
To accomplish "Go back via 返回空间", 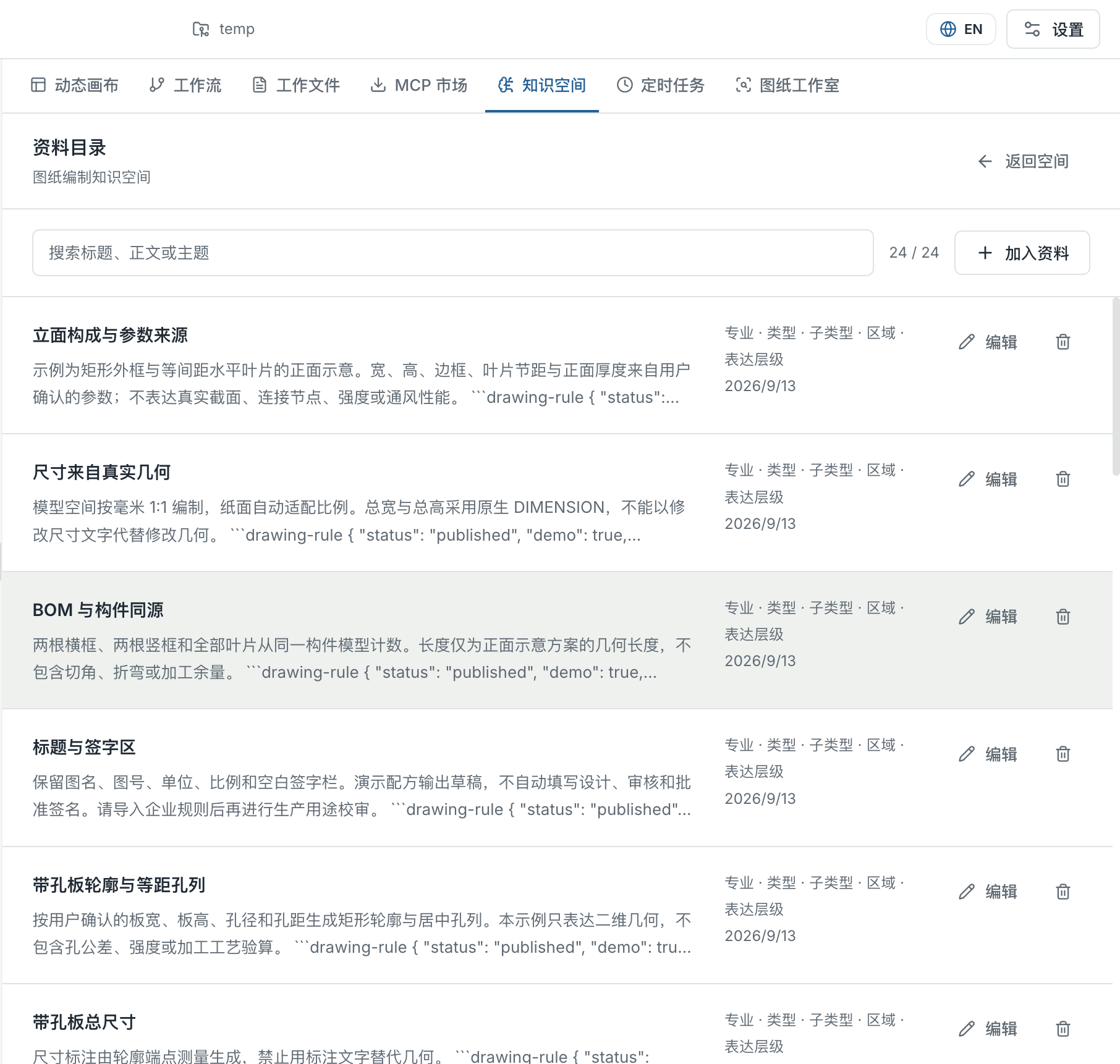I will [x=1023, y=161].
